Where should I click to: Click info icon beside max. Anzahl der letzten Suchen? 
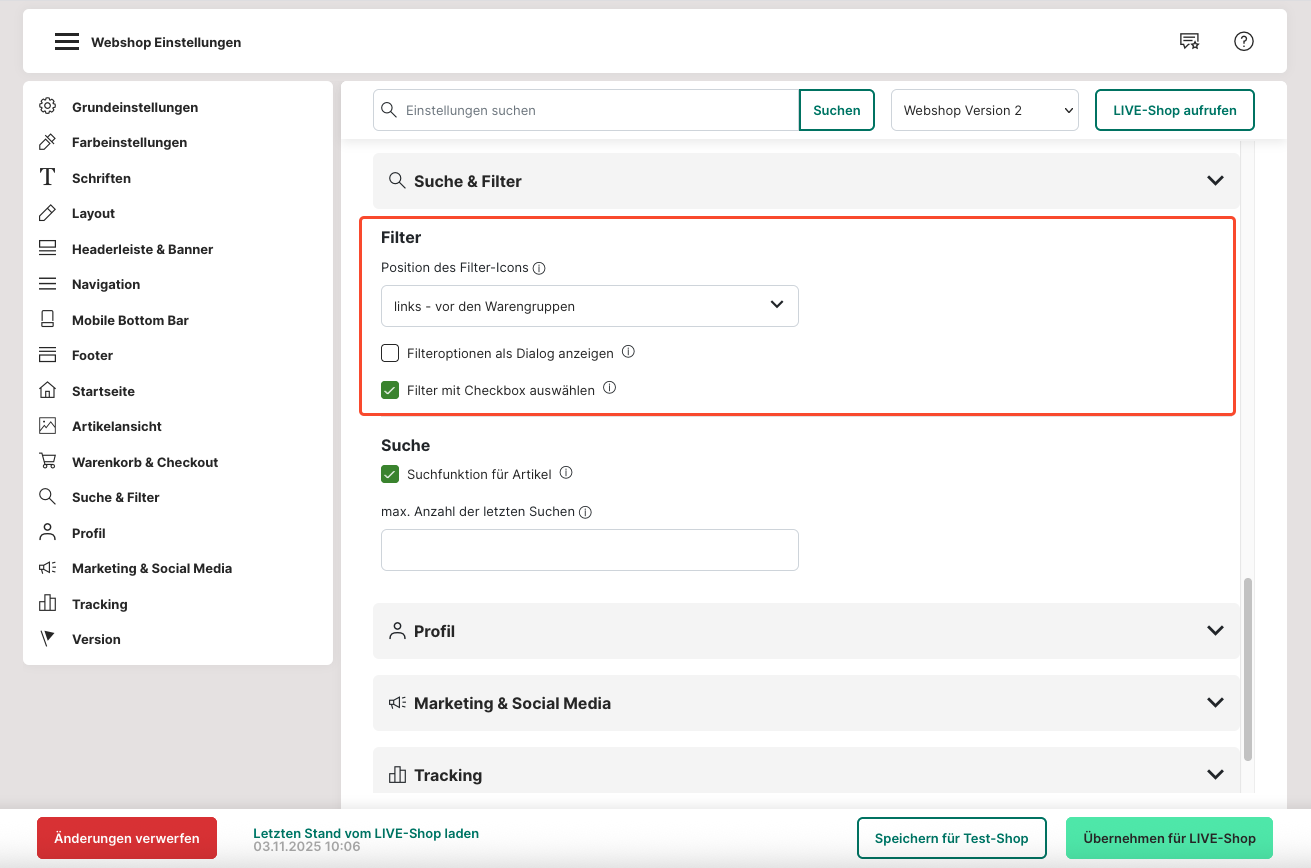[x=586, y=512]
